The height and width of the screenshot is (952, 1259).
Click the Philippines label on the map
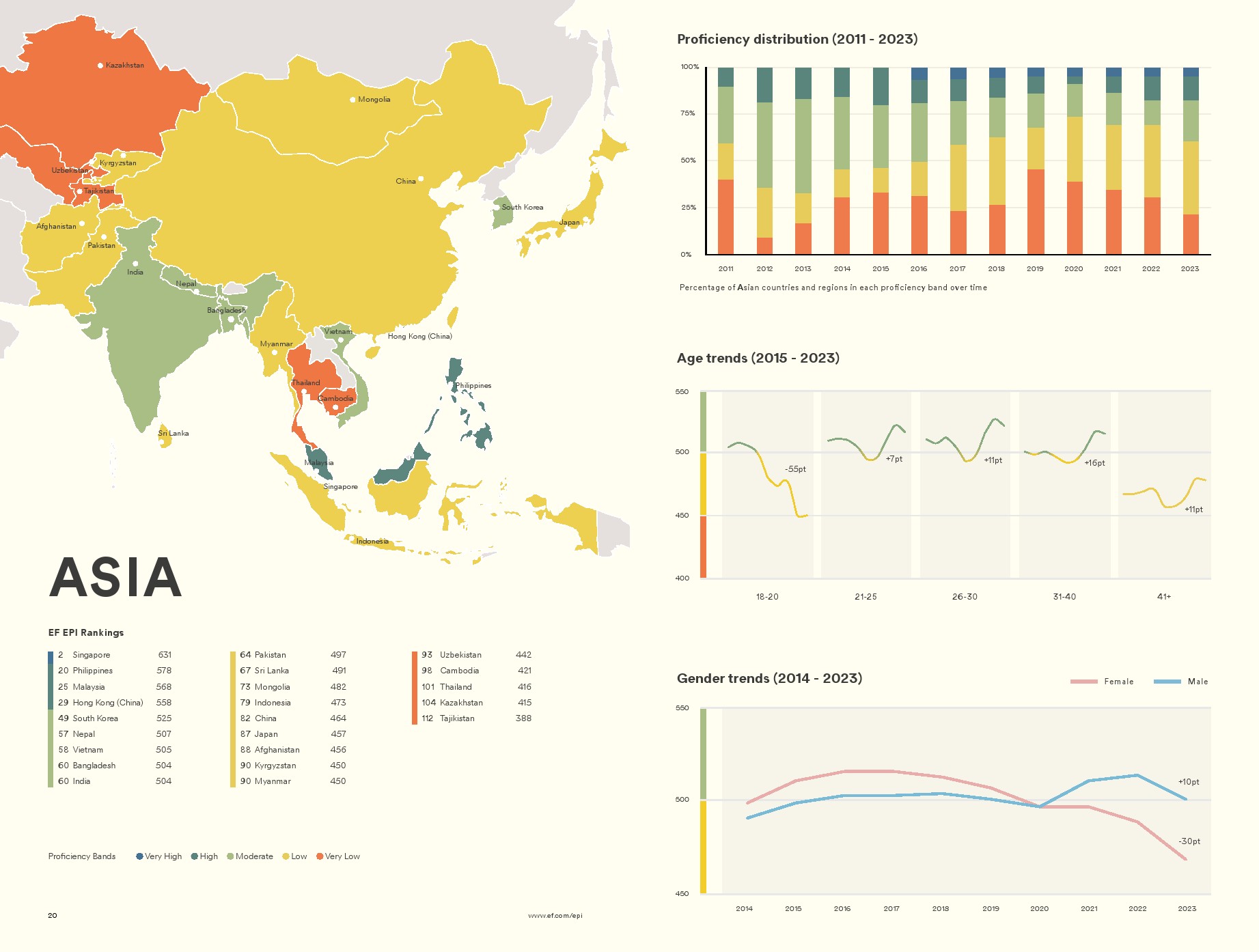(473, 386)
